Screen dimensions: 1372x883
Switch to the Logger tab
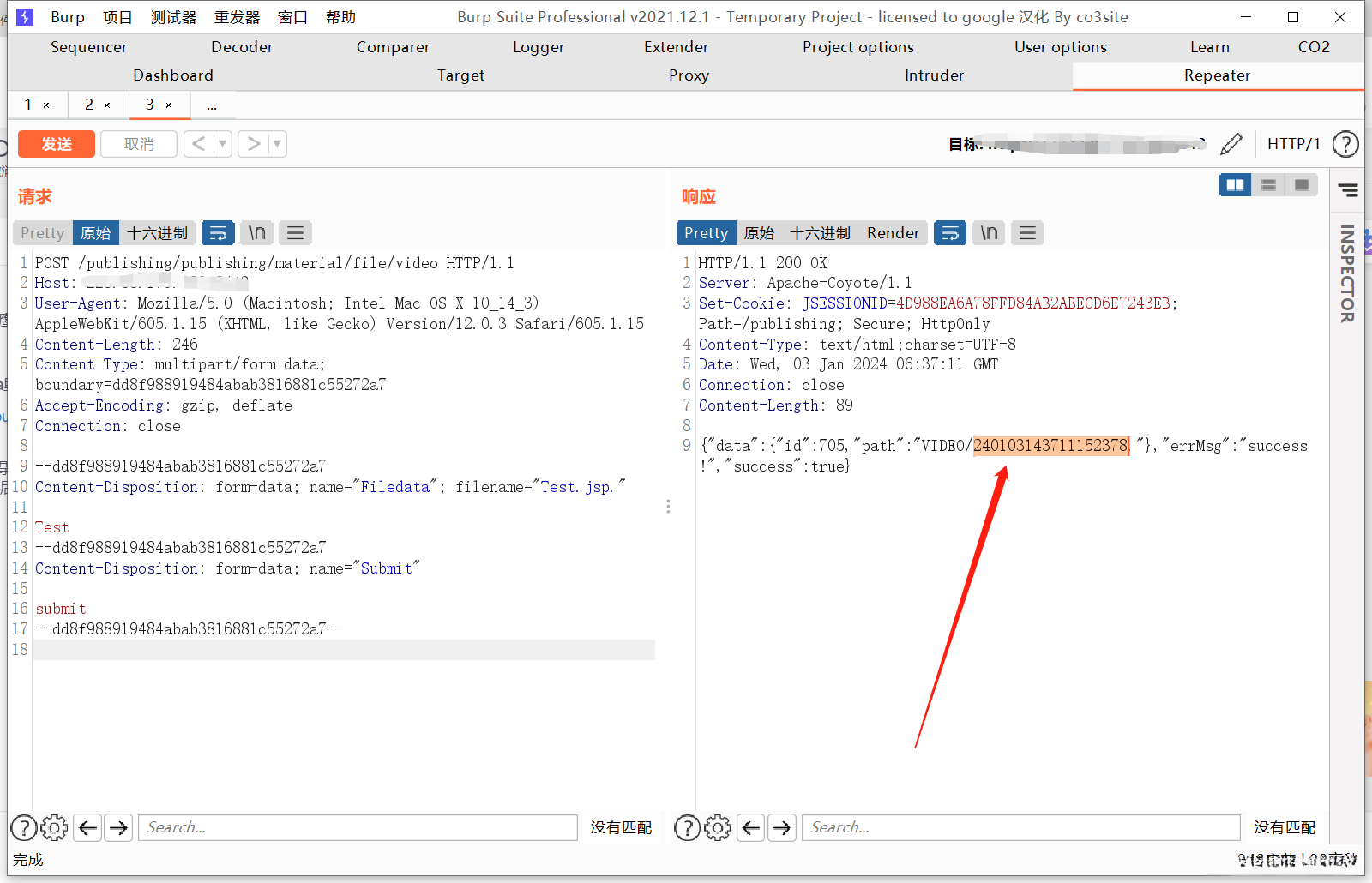coord(539,47)
